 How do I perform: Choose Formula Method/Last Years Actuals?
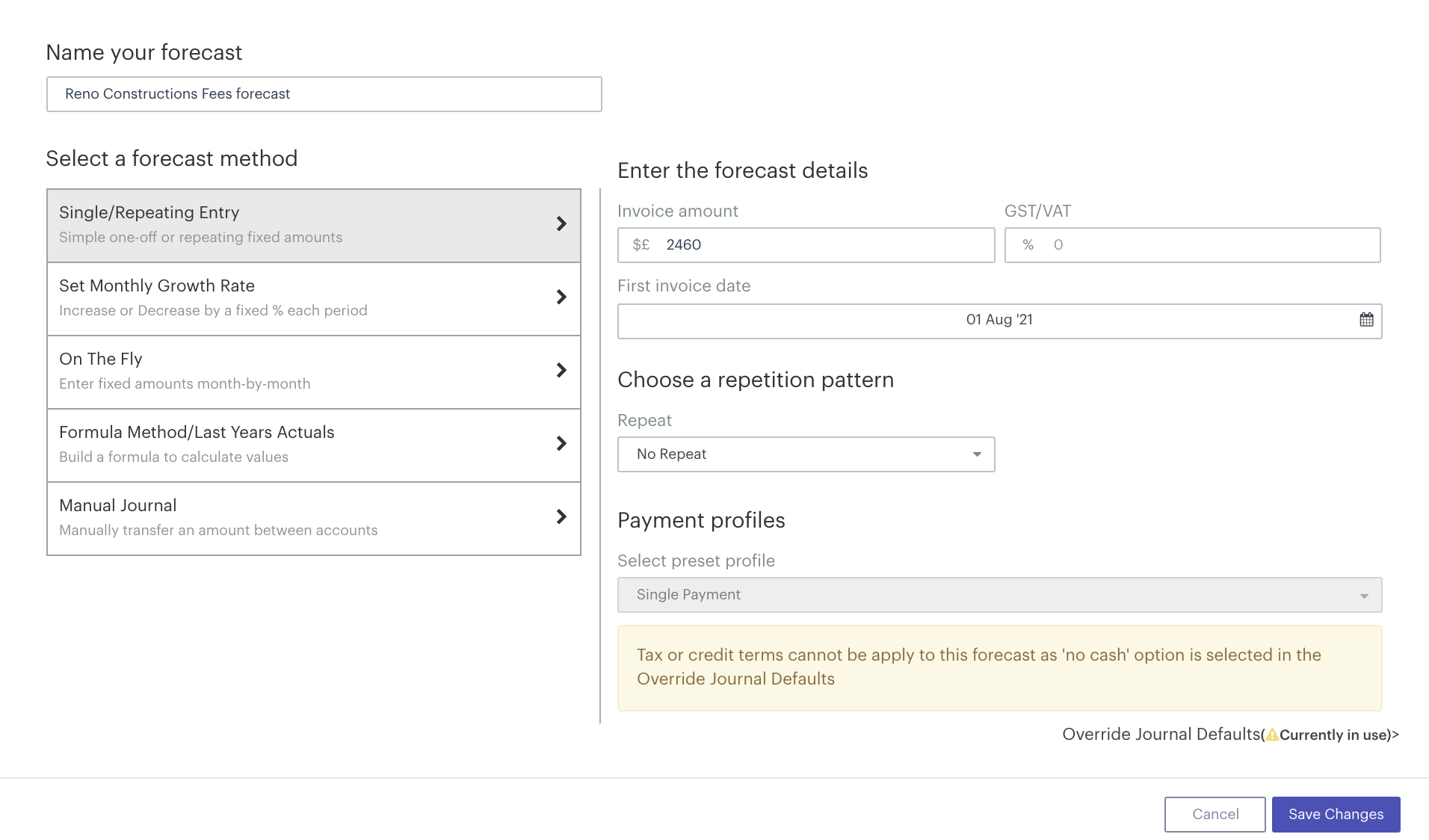click(x=314, y=445)
